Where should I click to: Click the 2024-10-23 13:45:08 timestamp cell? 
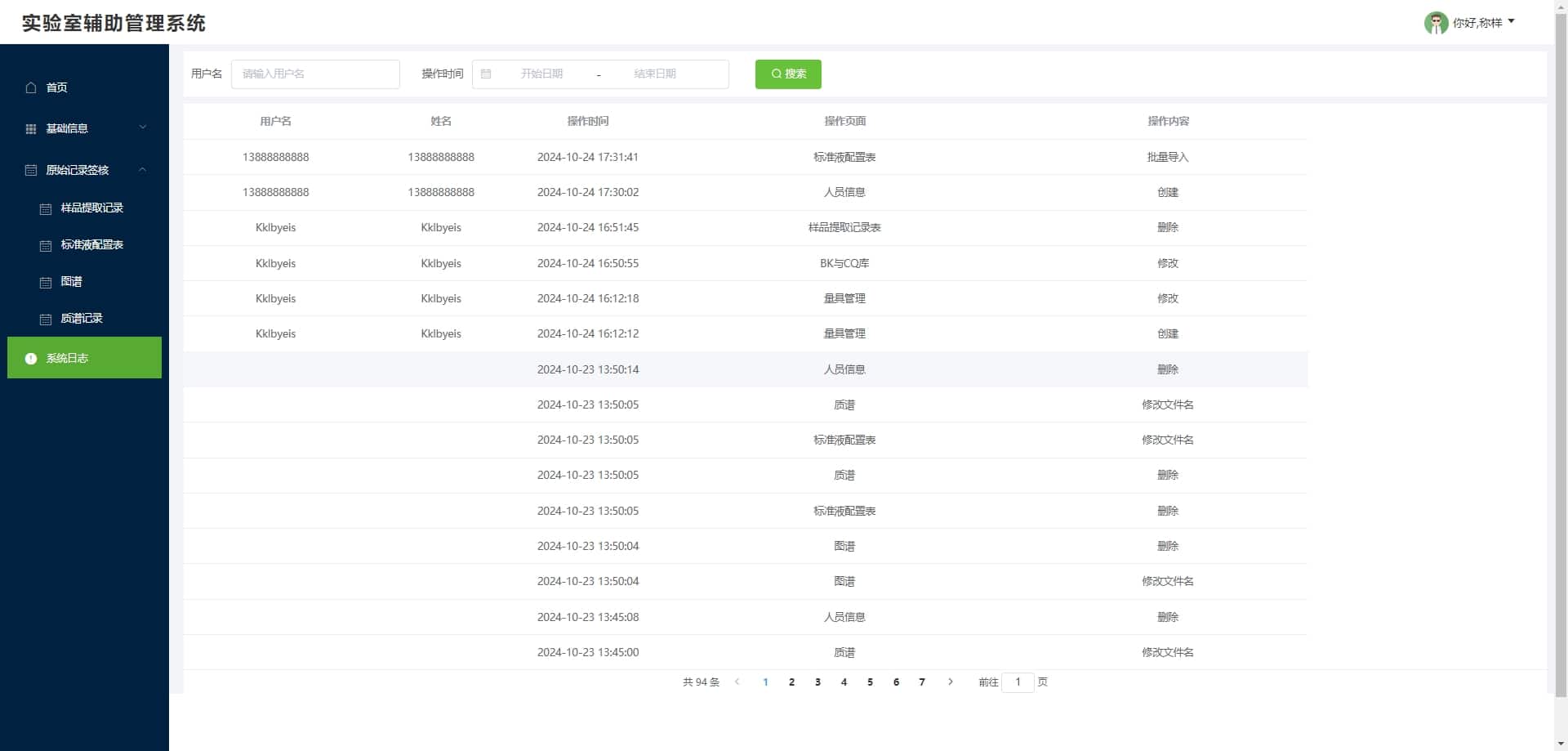coord(588,617)
